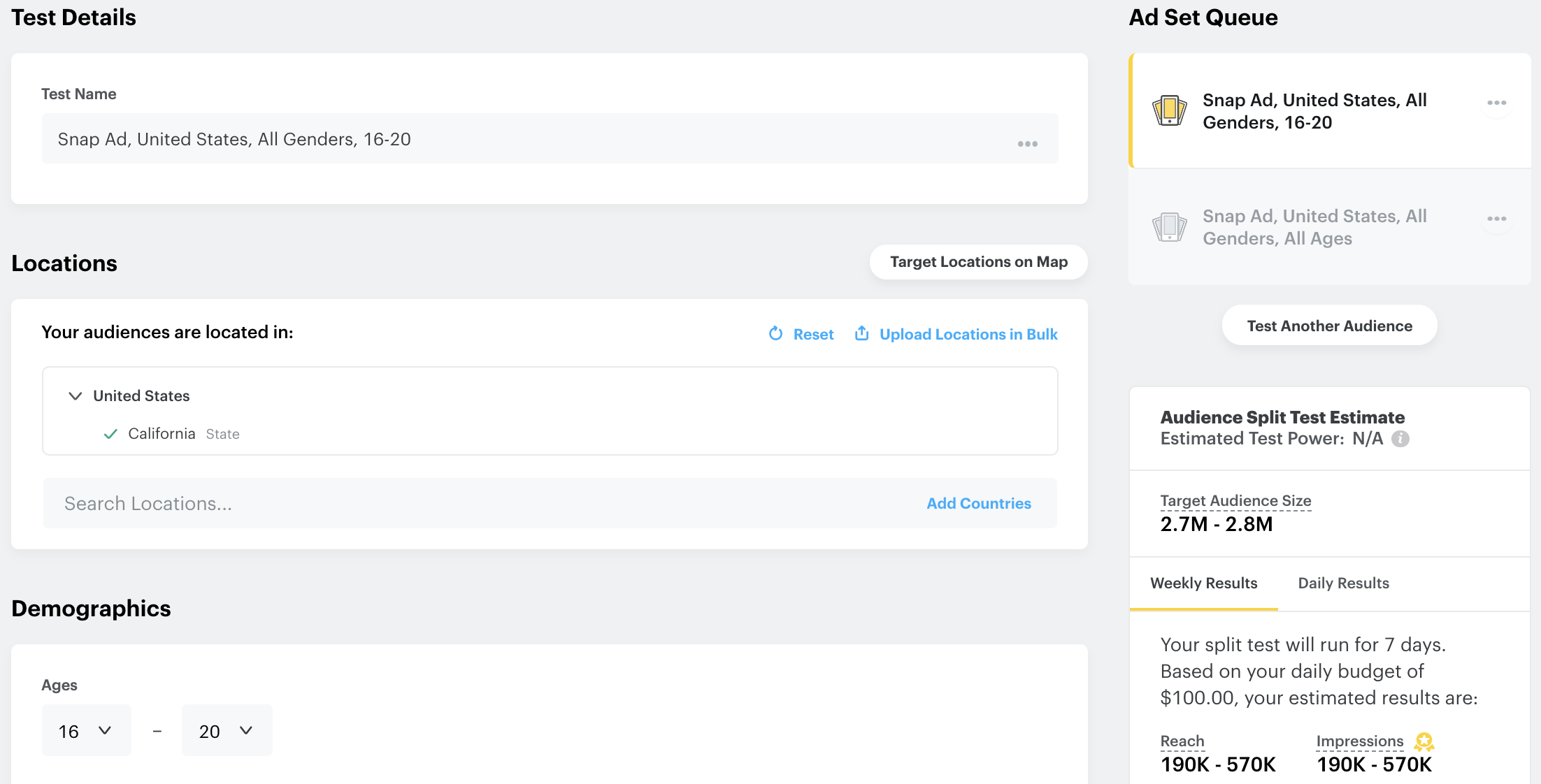This screenshot has width=1541, height=784.
Task: Click the gray Snap Ad phone icon
Action: [1169, 227]
